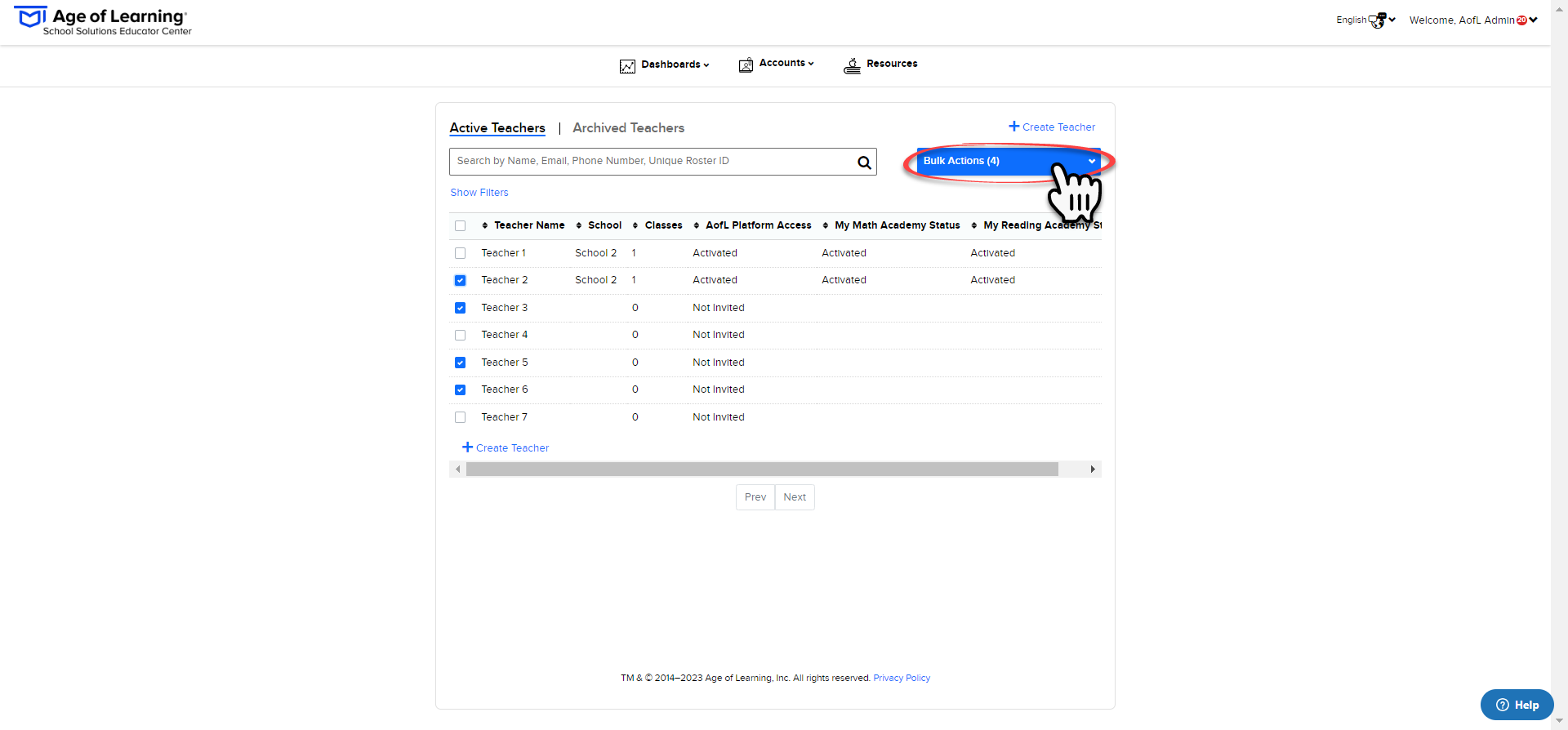The width and height of the screenshot is (1568, 730).
Task: Uncheck the Teacher 5 checkbox
Action: pyautogui.click(x=461, y=363)
